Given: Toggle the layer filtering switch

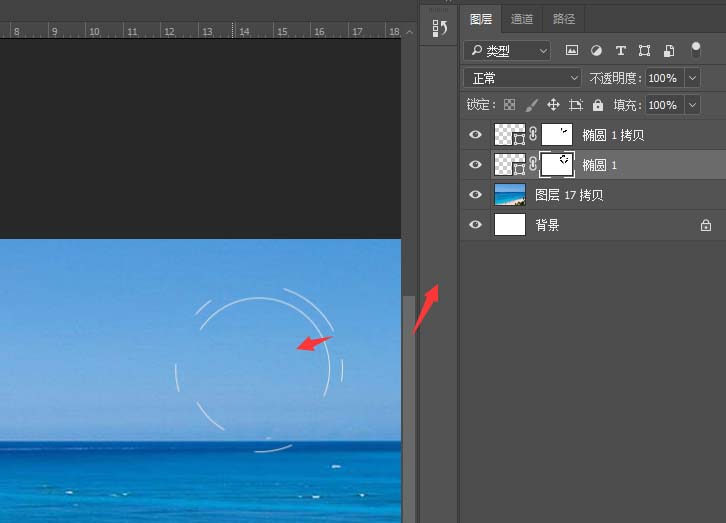Looking at the screenshot, I should [x=695, y=49].
